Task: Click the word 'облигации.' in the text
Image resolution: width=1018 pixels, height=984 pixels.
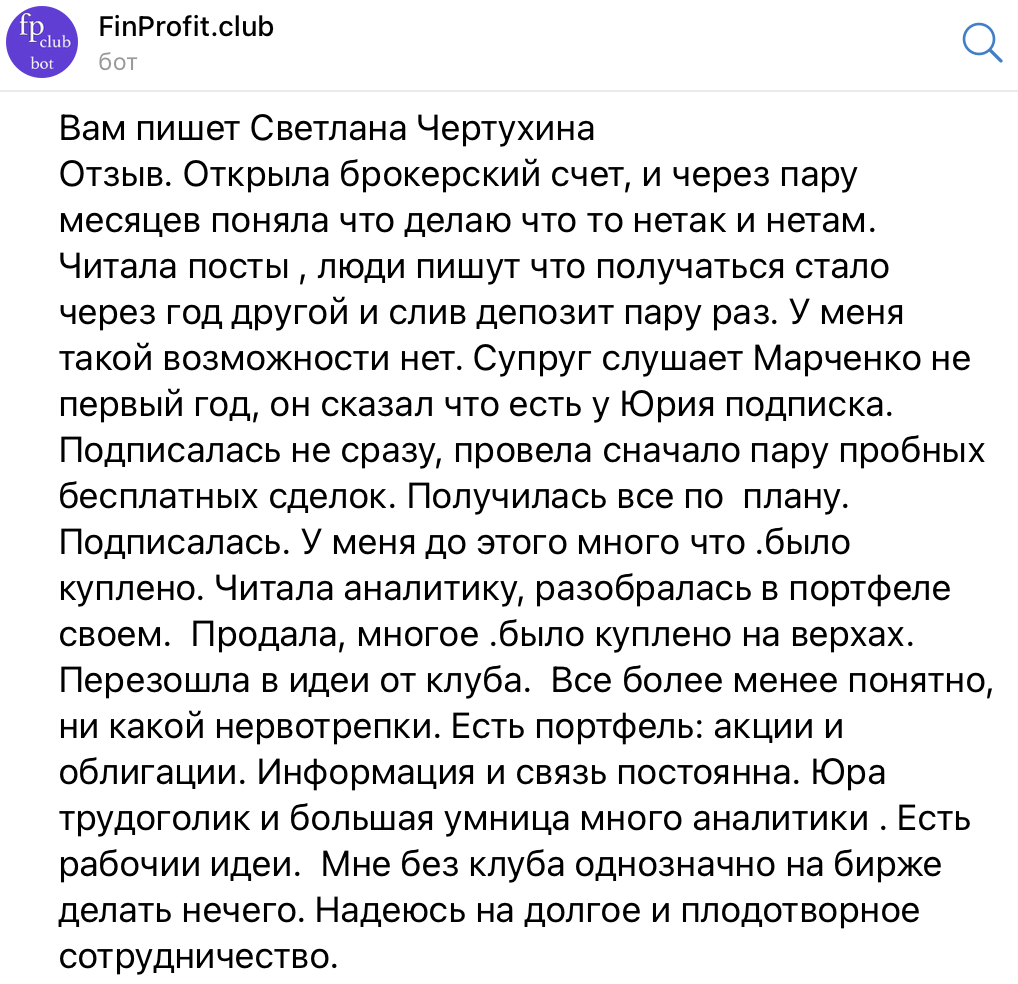Action: (x=153, y=772)
